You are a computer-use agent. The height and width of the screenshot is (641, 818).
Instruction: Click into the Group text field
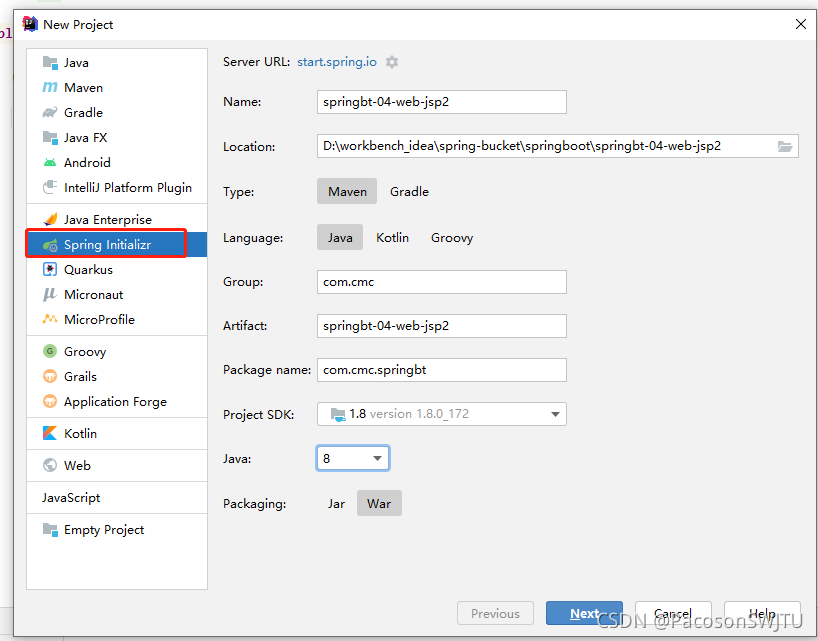(441, 282)
